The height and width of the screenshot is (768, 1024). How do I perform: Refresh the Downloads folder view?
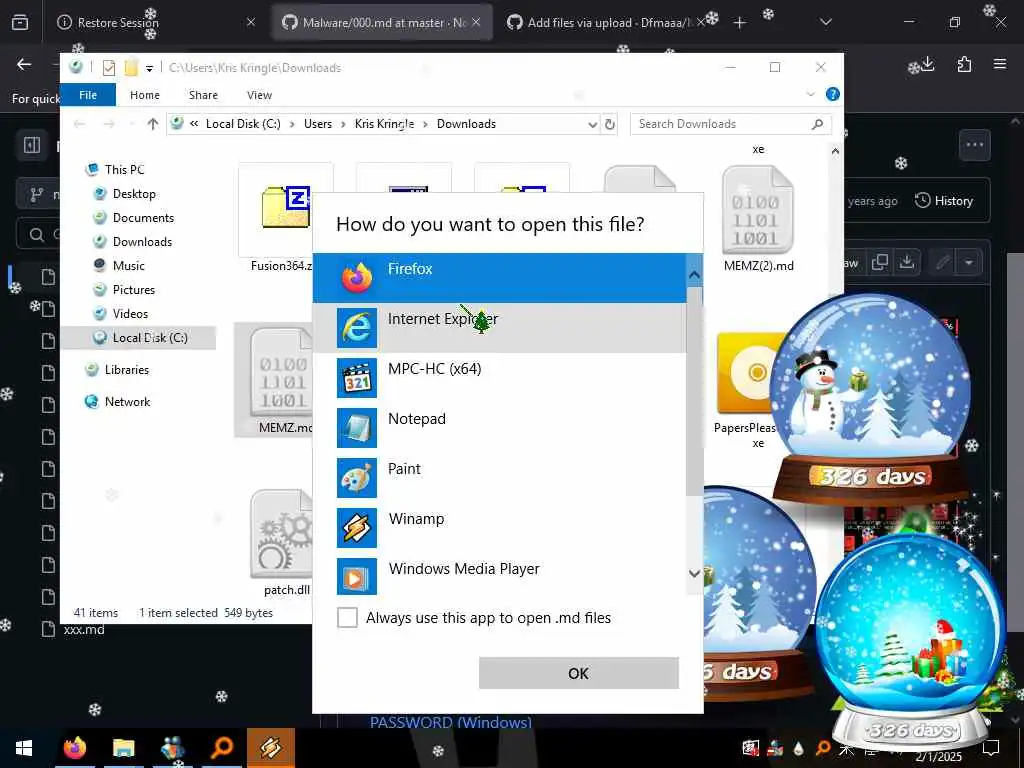610,124
